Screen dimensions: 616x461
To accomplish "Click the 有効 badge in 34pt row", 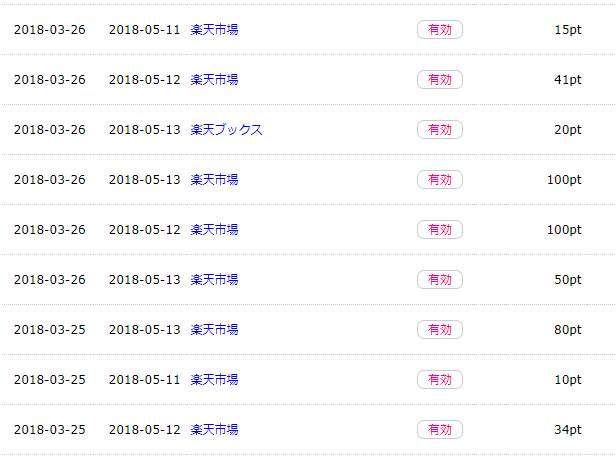I will point(440,430).
